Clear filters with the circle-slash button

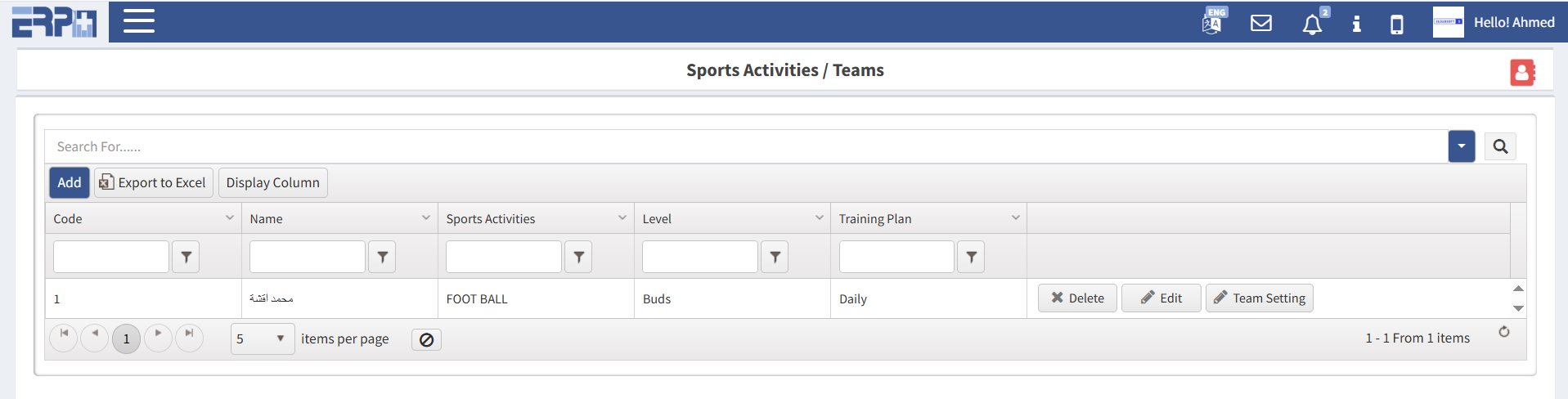tap(426, 339)
